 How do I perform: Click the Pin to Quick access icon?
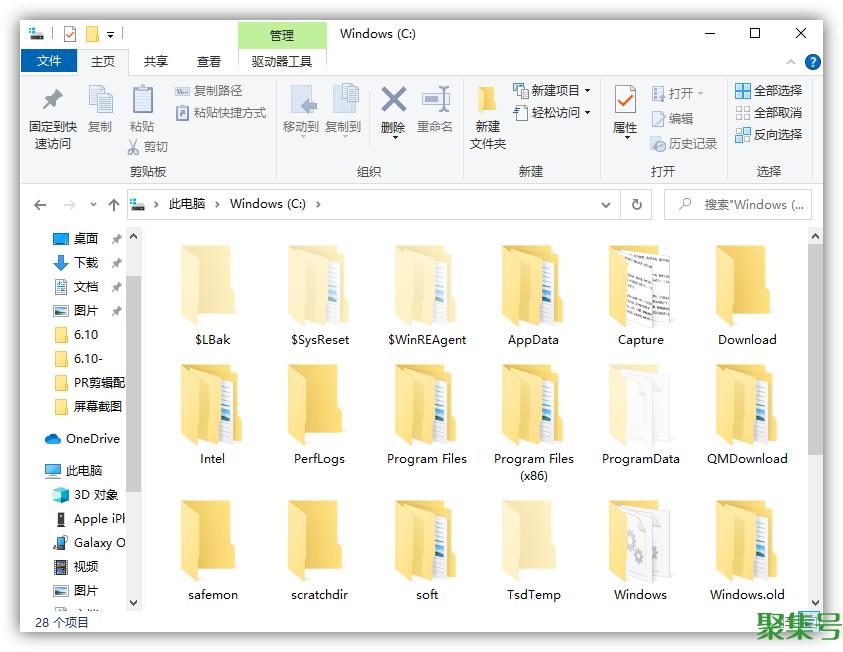tap(53, 99)
